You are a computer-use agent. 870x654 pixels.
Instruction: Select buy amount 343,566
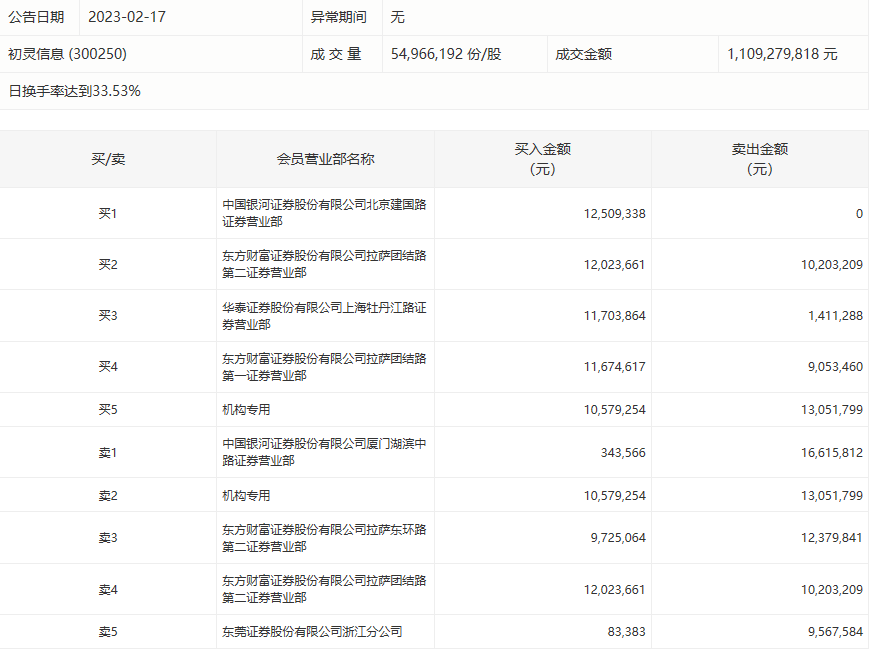tap(623, 453)
